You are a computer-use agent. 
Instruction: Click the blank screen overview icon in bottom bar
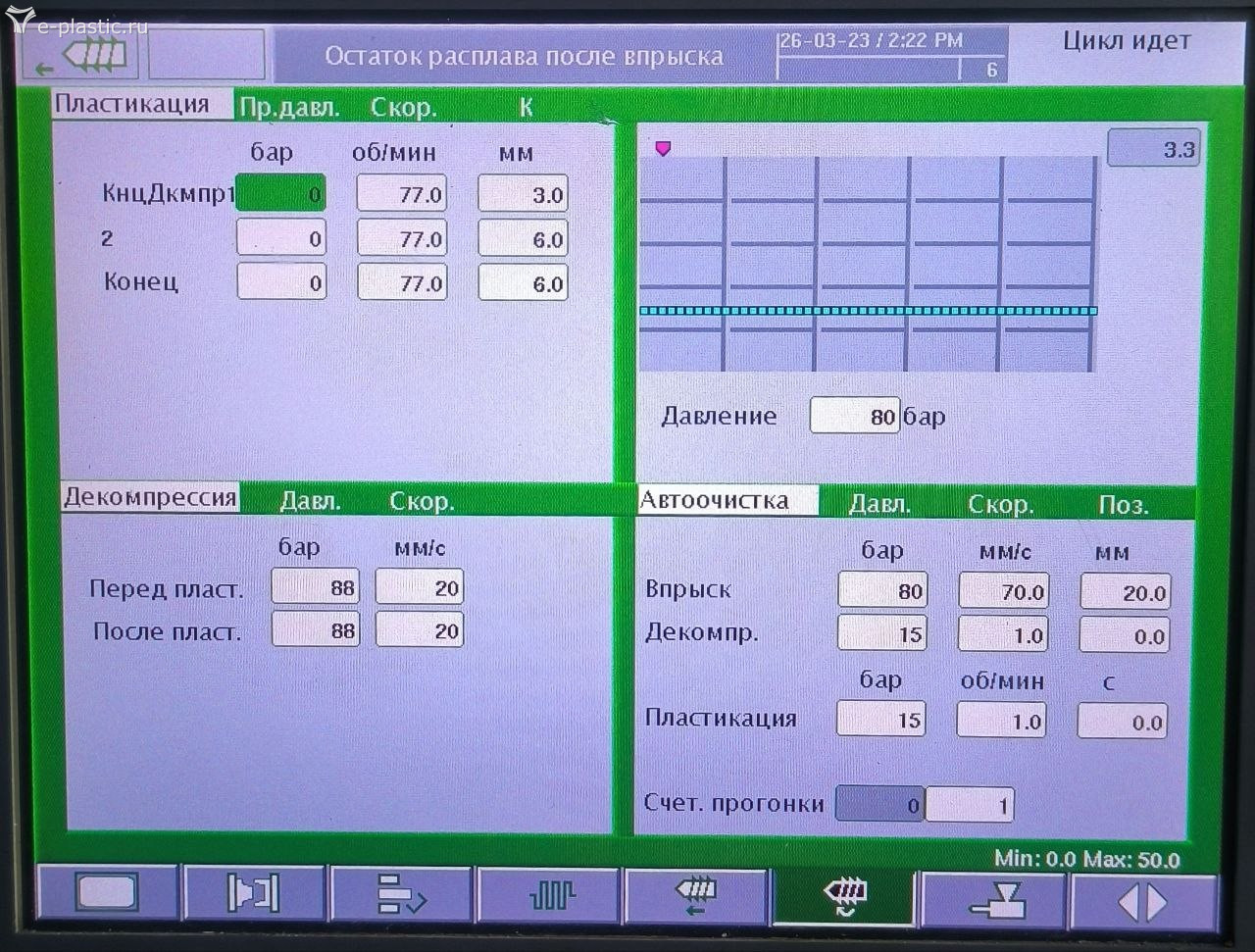pyautogui.click(x=107, y=894)
